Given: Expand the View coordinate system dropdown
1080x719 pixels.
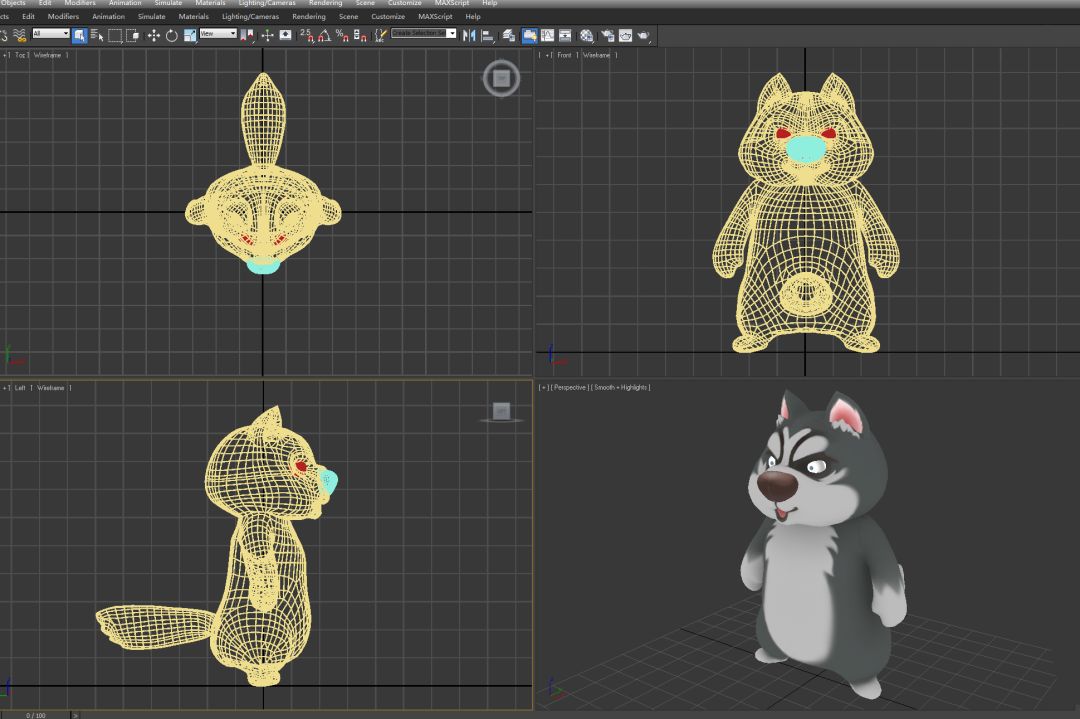Looking at the screenshot, I should click(218, 34).
